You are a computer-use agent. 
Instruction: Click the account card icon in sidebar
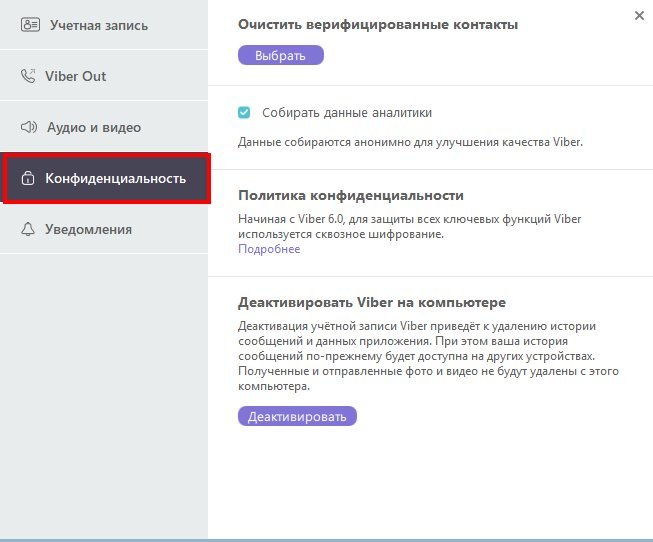[30, 24]
